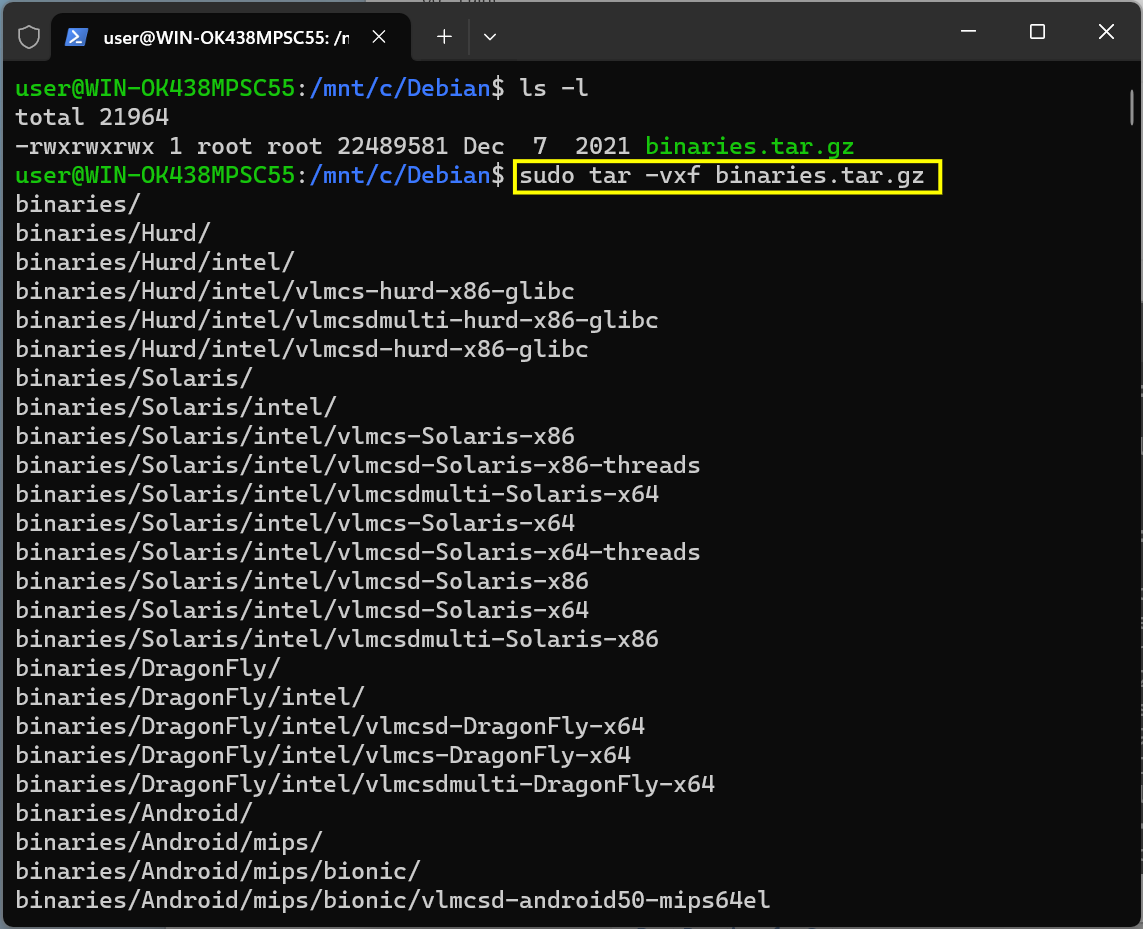Click the PowerShell icon on the tab
The image size is (1143, 929).
point(77,36)
